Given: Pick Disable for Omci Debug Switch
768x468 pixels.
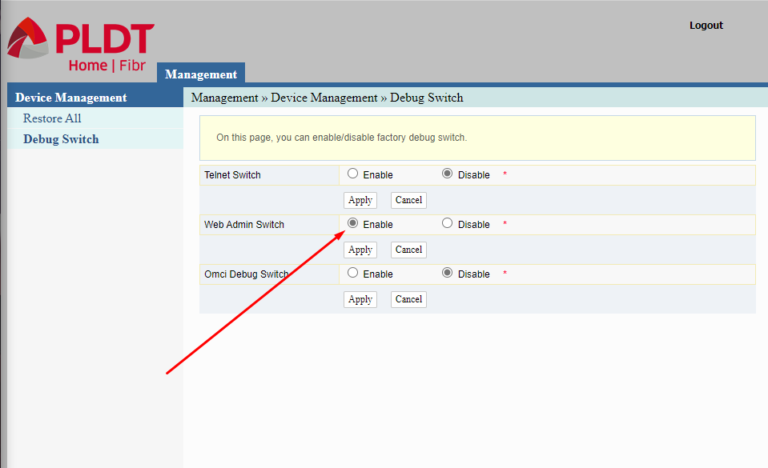Looking at the screenshot, I should click(x=447, y=273).
